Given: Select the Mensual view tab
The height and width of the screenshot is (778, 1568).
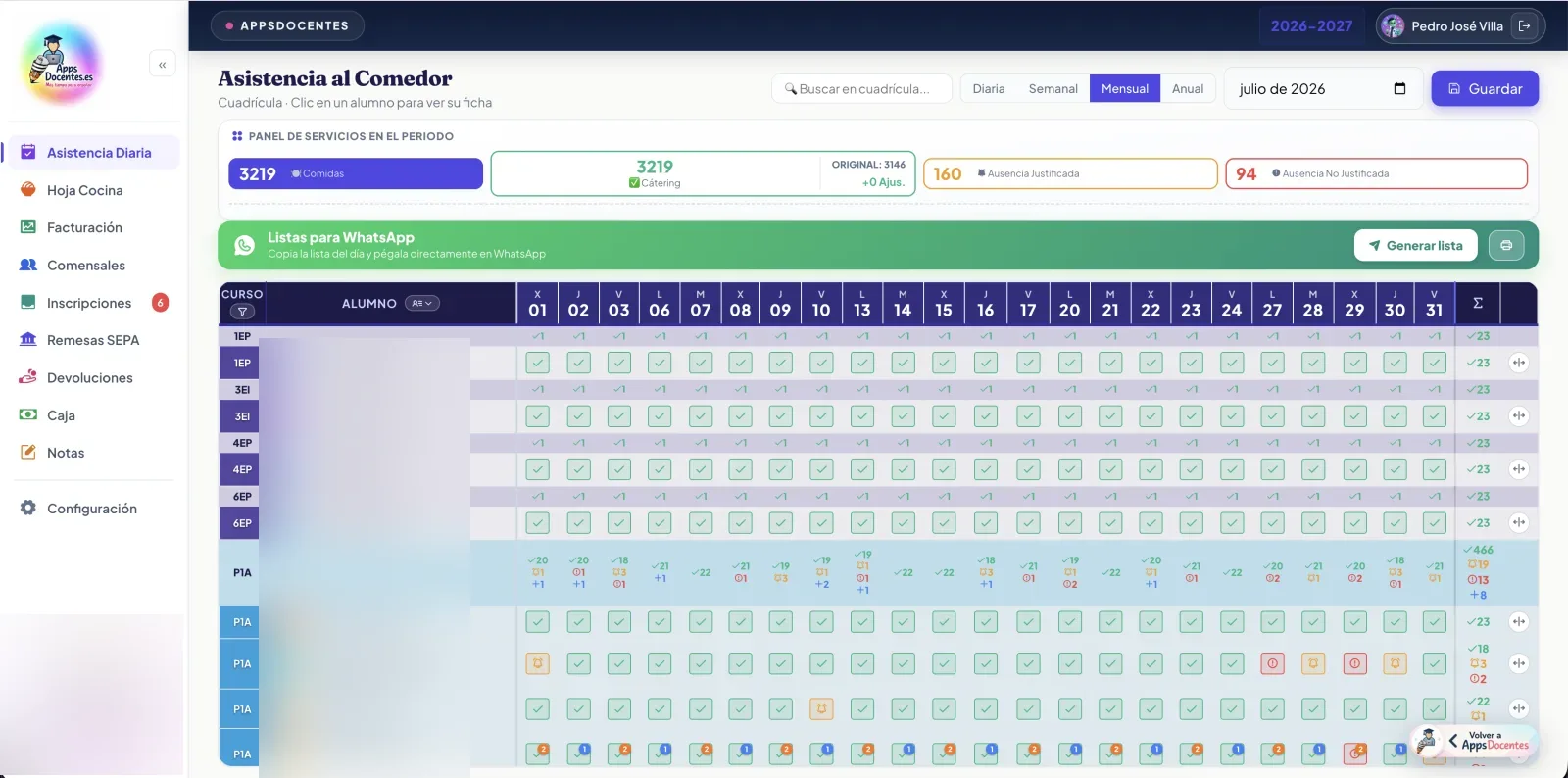Looking at the screenshot, I should (x=1125, y=88).
